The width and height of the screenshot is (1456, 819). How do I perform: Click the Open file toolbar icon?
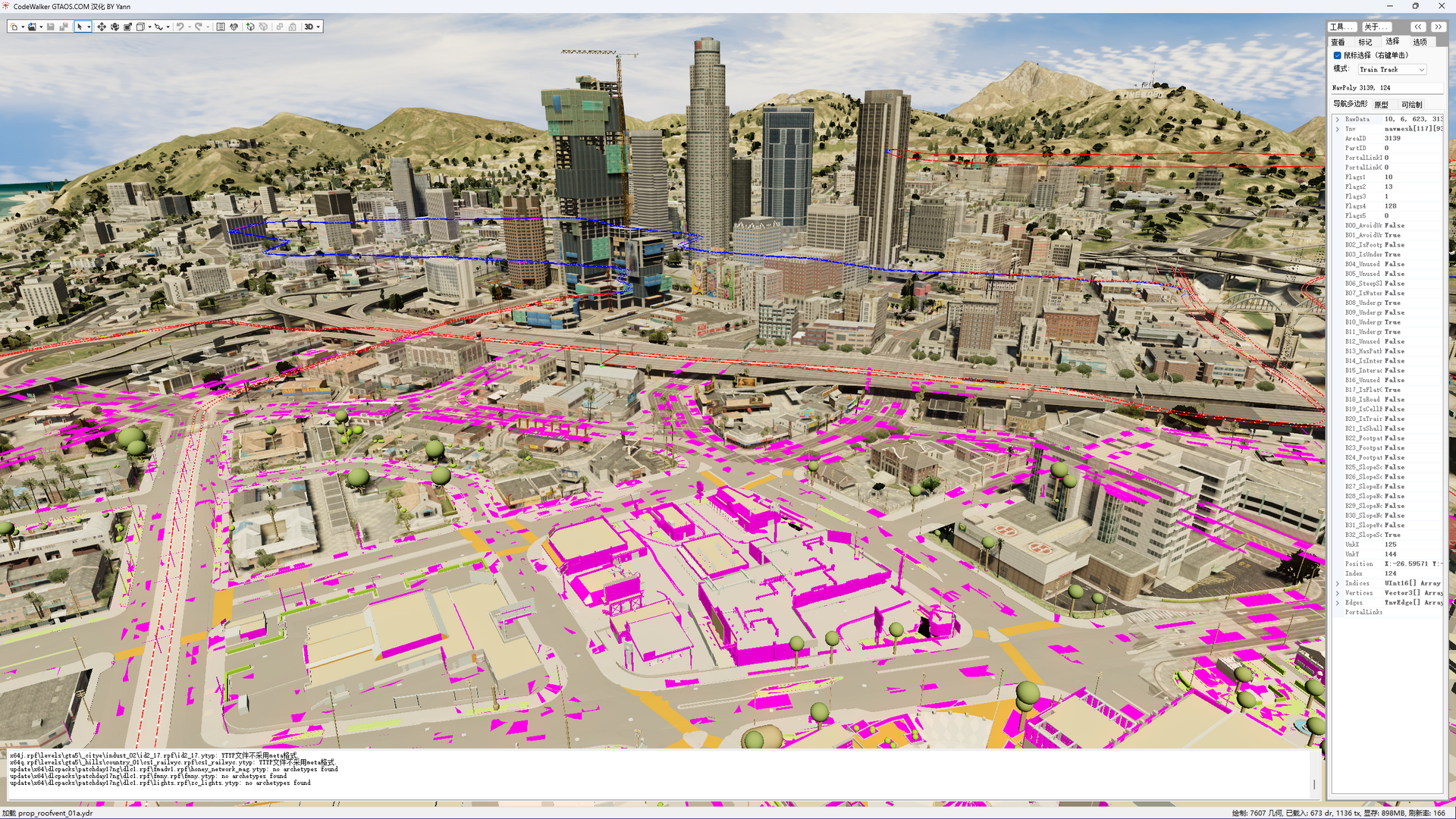point(32,27)
